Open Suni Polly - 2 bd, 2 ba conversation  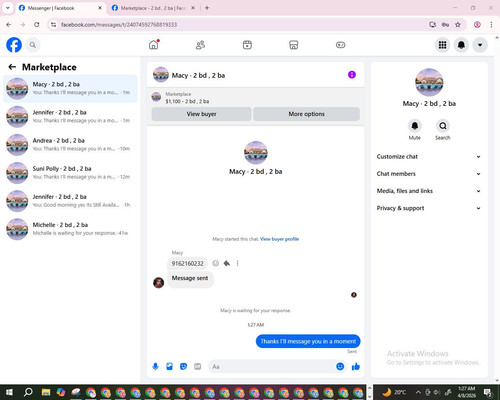[x=70, y=173]
